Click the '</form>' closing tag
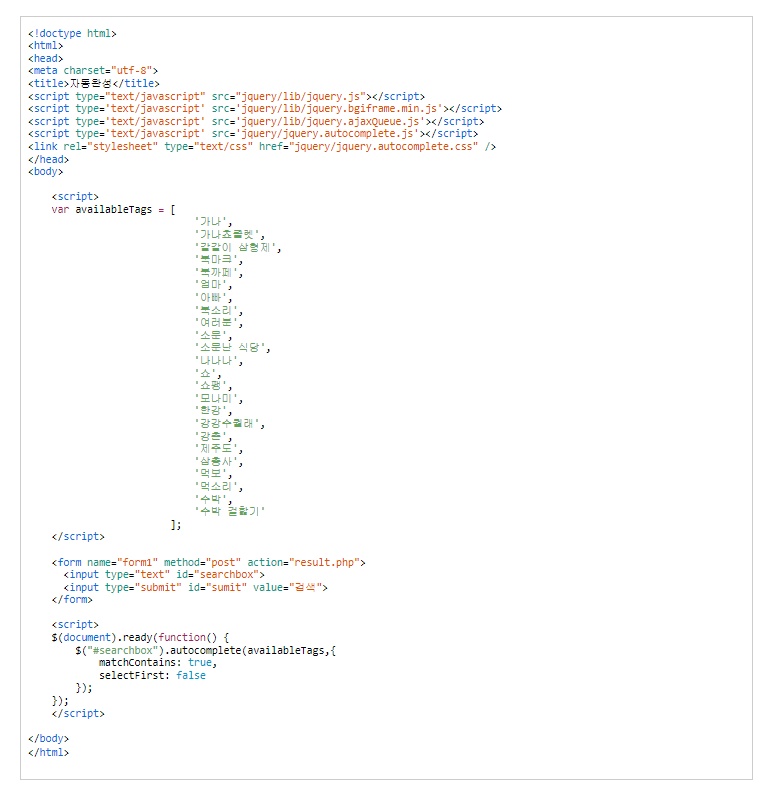 (72, 600)
